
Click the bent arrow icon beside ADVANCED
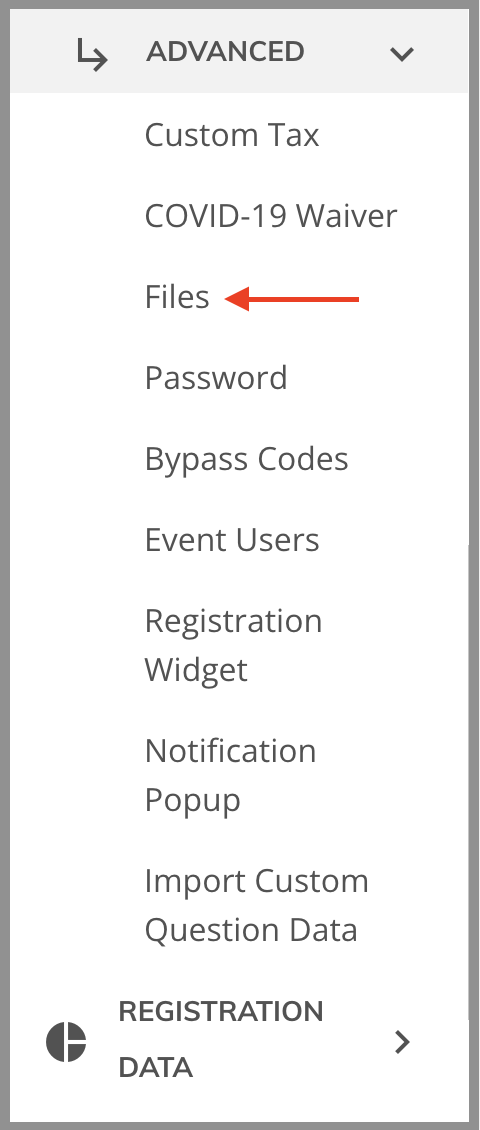click(x=92, y=55)
